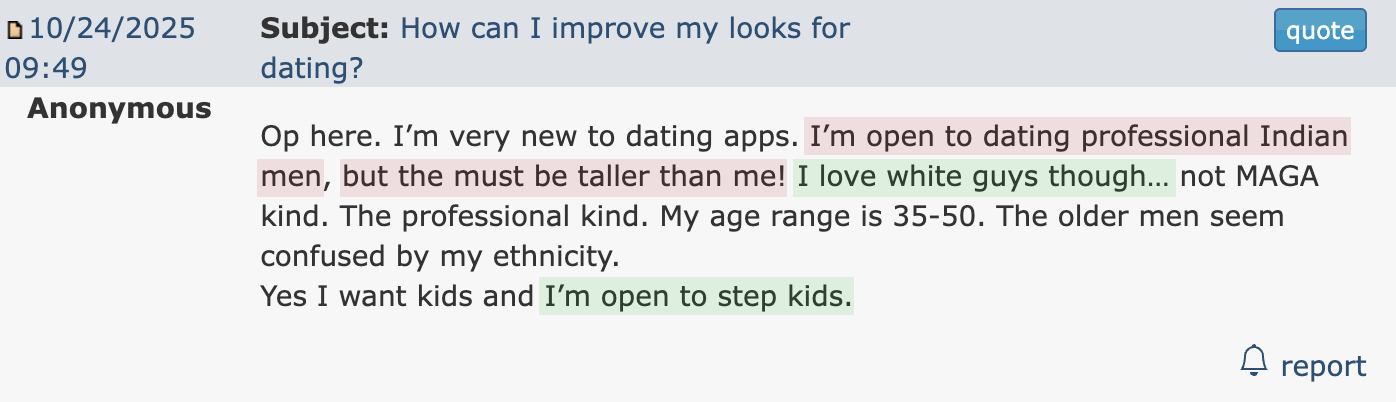Click the red highlight "I'm open to dating professional Indian"
Screen dimensions: 1396x402
point(1078,136)
